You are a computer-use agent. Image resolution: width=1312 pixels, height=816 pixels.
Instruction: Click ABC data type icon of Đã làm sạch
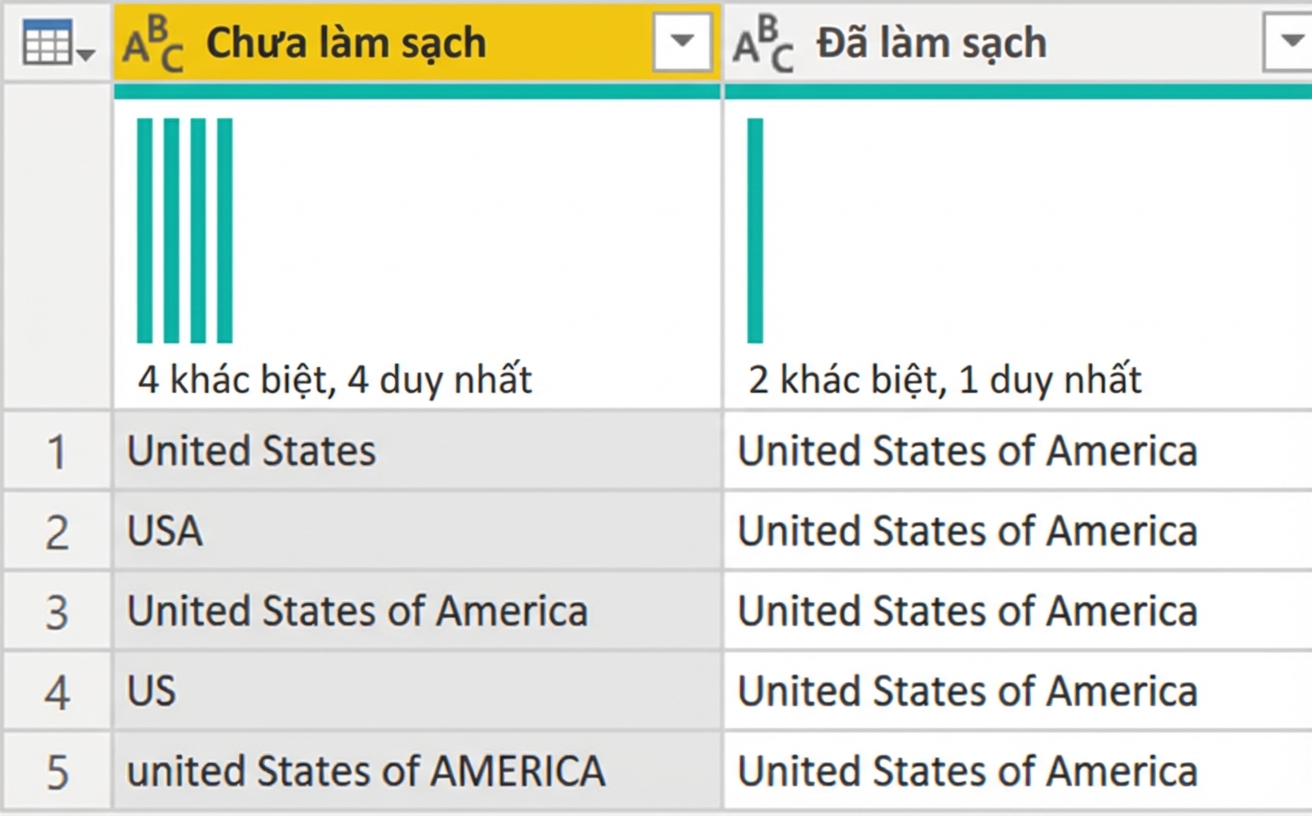pyautogui.click(x=763, y=45)
